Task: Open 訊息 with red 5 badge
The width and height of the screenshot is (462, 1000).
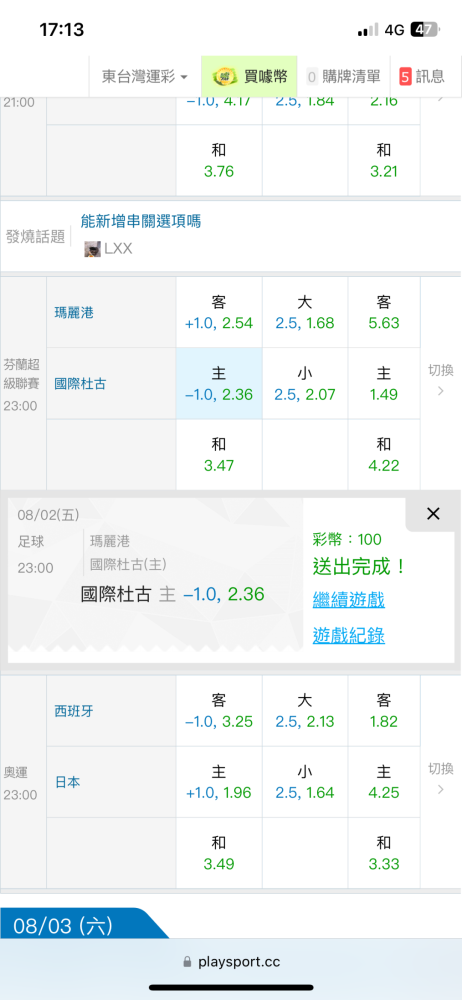Action: [422, 77]
